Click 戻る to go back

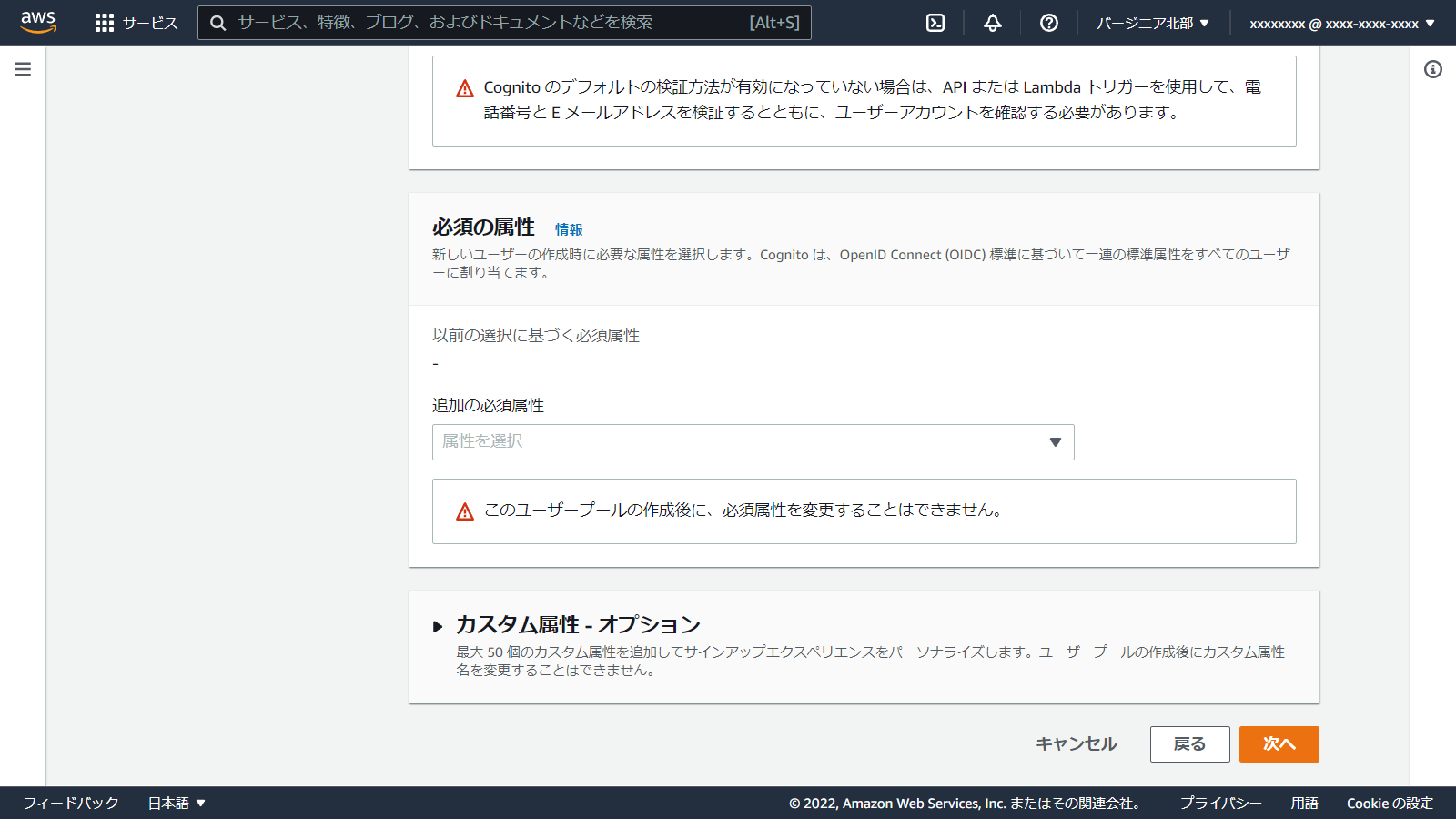click(x=1189, y=743)
